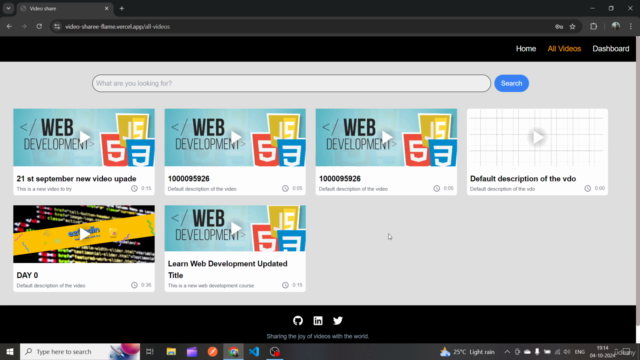
Task: Click browser back arrow
Action: click(9, 27)
